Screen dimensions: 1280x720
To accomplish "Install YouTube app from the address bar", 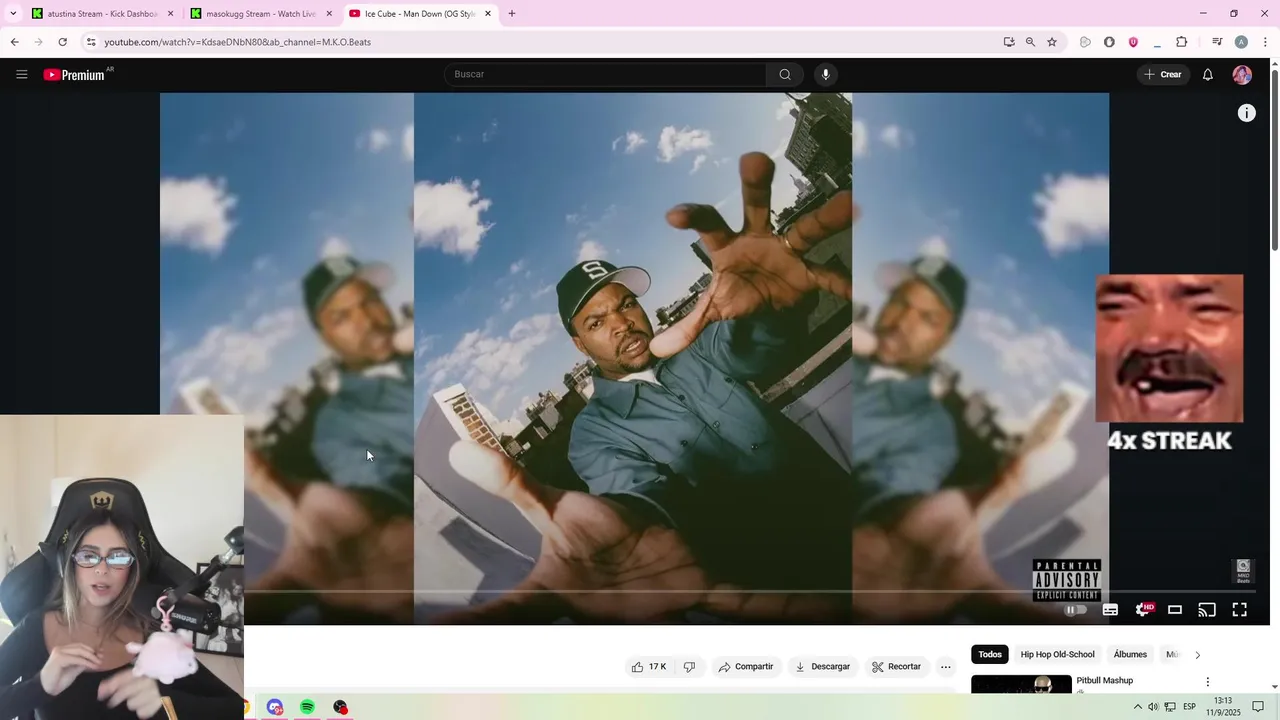I will coord(1009,42).
